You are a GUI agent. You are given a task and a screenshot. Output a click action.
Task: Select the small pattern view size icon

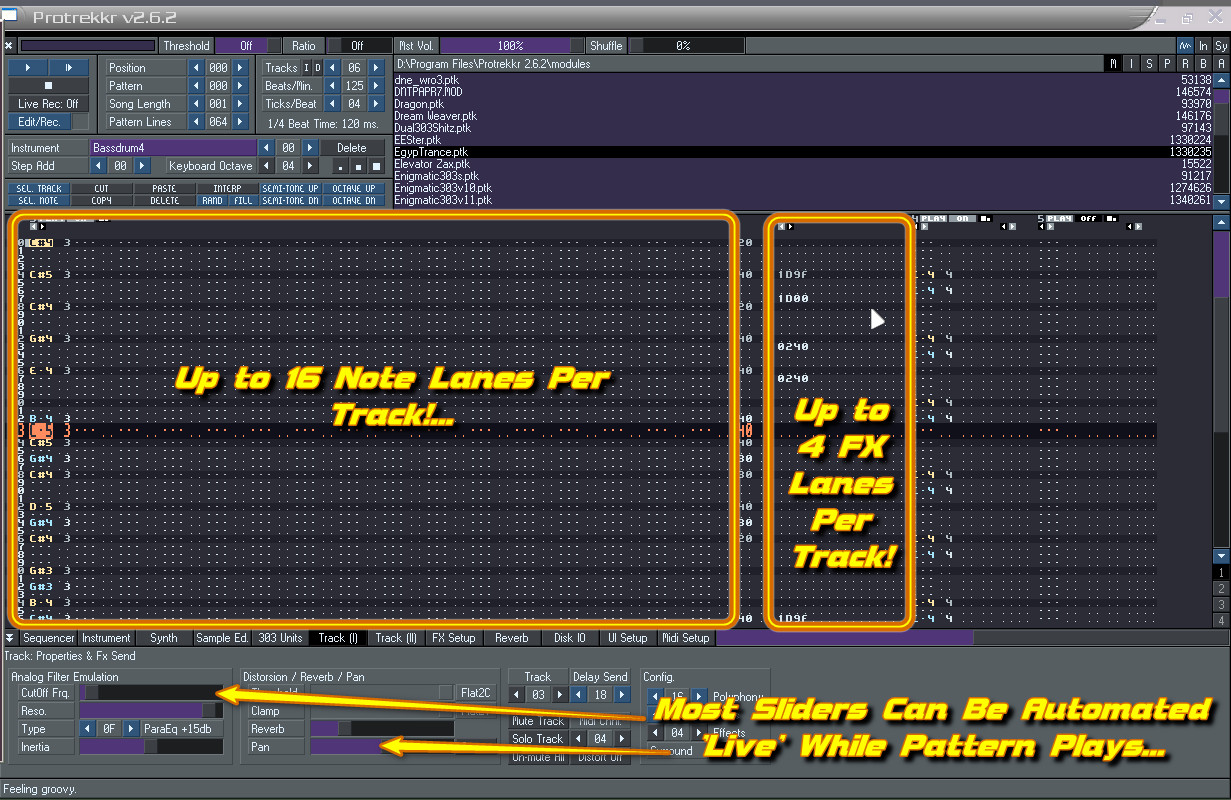[341, 166]
